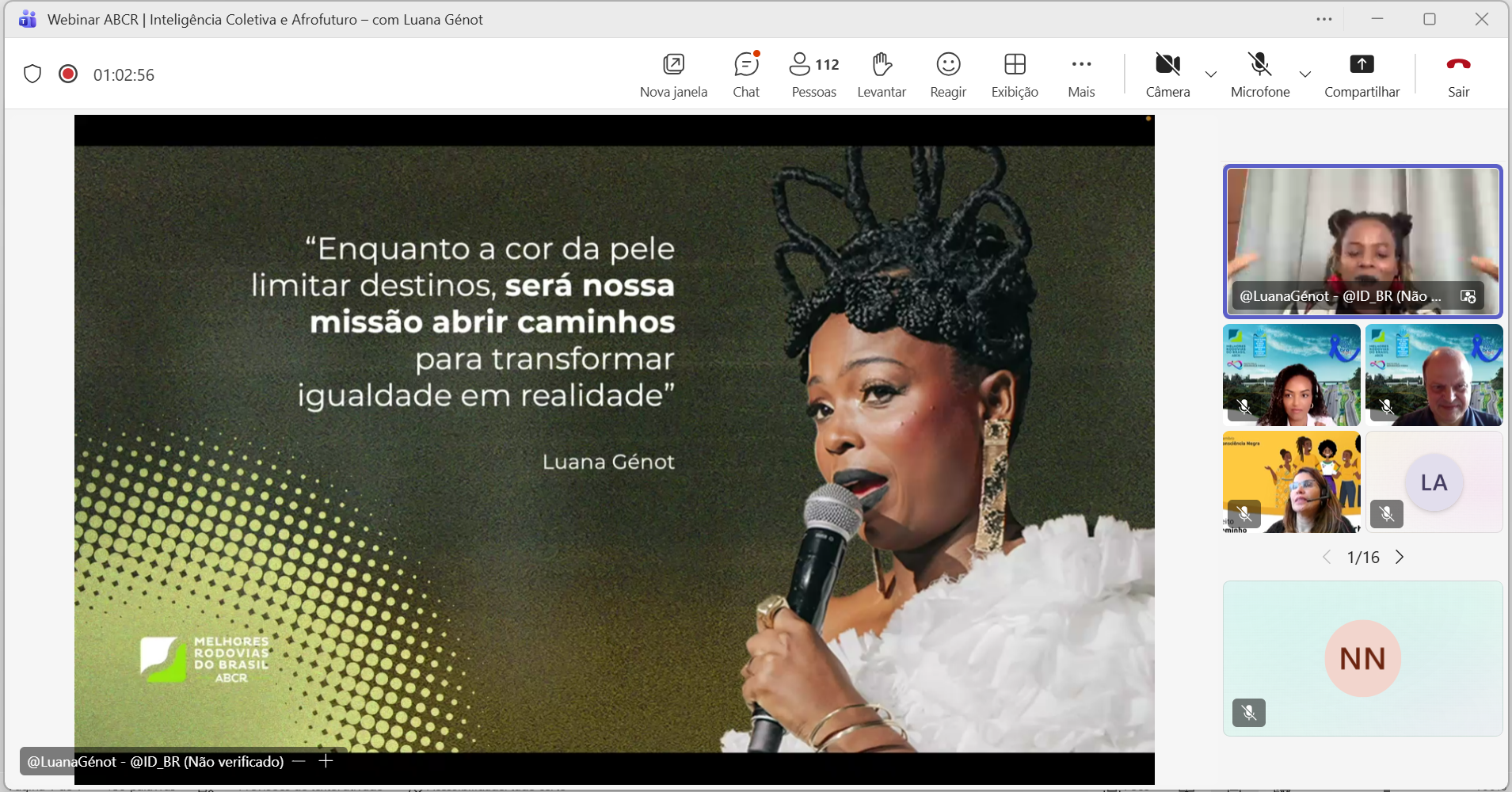Viewport: 1512px width, 792px height.
Task: Go to next participants page
Action: [1400, 557]
